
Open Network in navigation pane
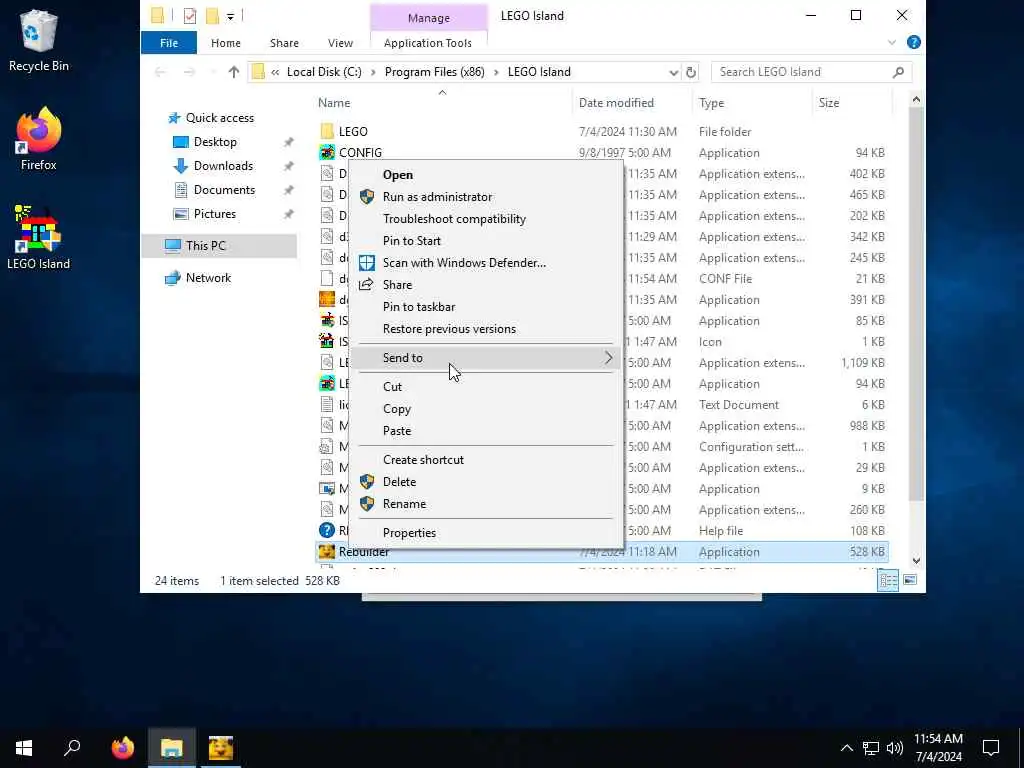[208, 278]
